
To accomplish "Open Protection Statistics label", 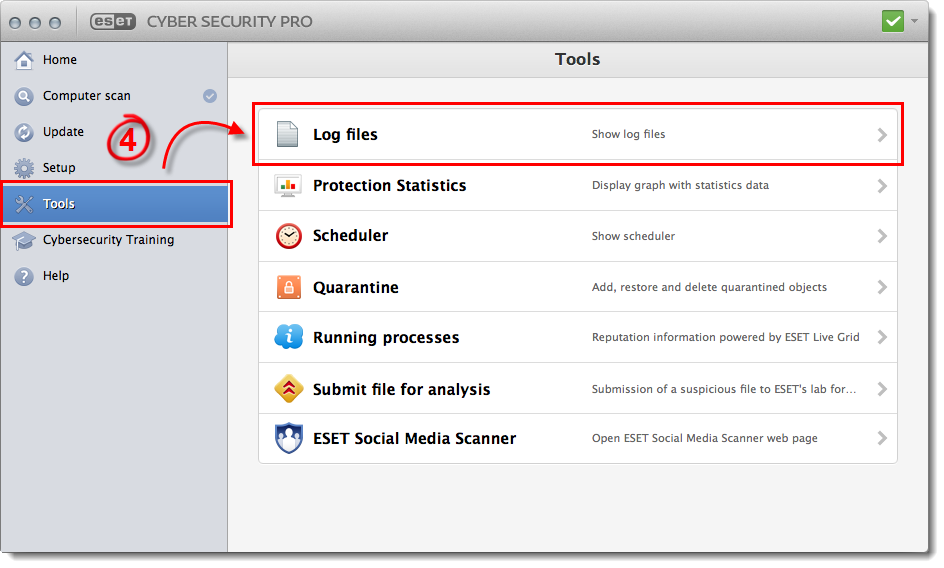I will 390,186.
